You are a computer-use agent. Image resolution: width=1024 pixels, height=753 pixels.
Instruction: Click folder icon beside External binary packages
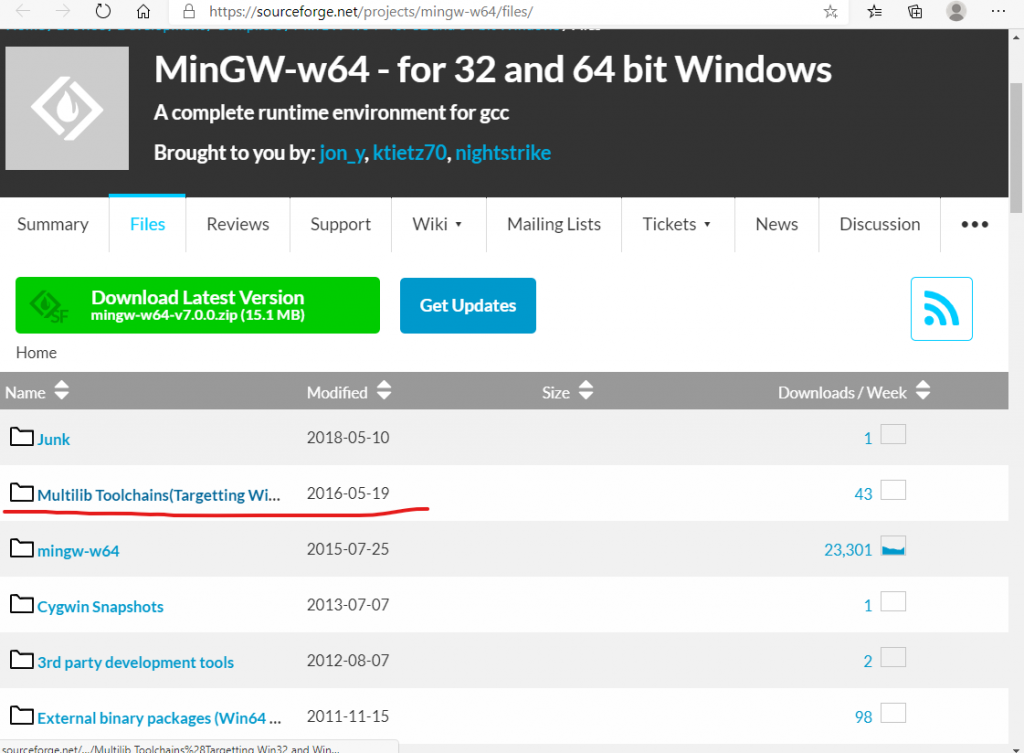pyautogui.click(x=22, y=715)
